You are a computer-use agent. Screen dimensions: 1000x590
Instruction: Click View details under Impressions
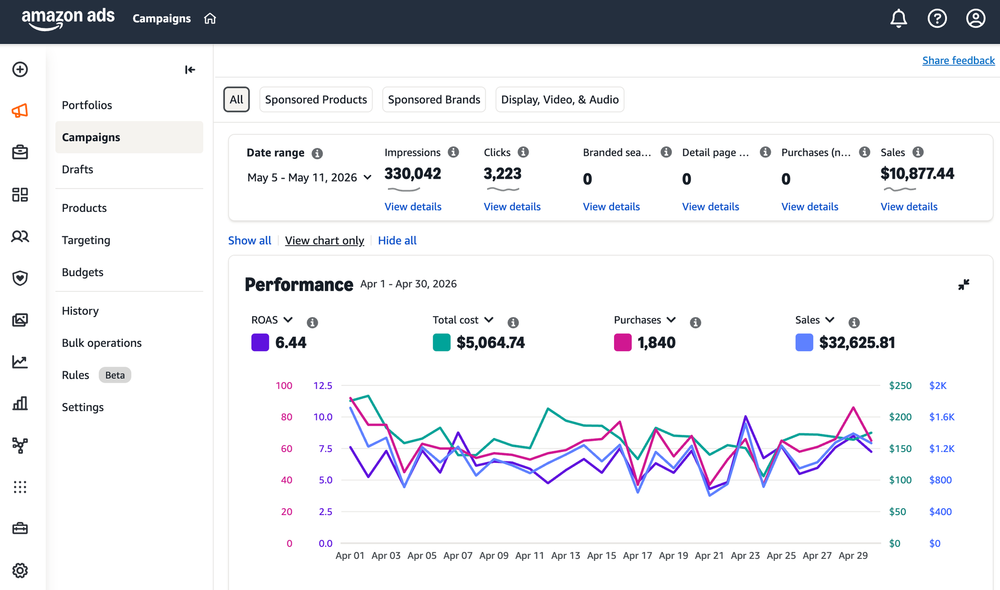point(413,207)
